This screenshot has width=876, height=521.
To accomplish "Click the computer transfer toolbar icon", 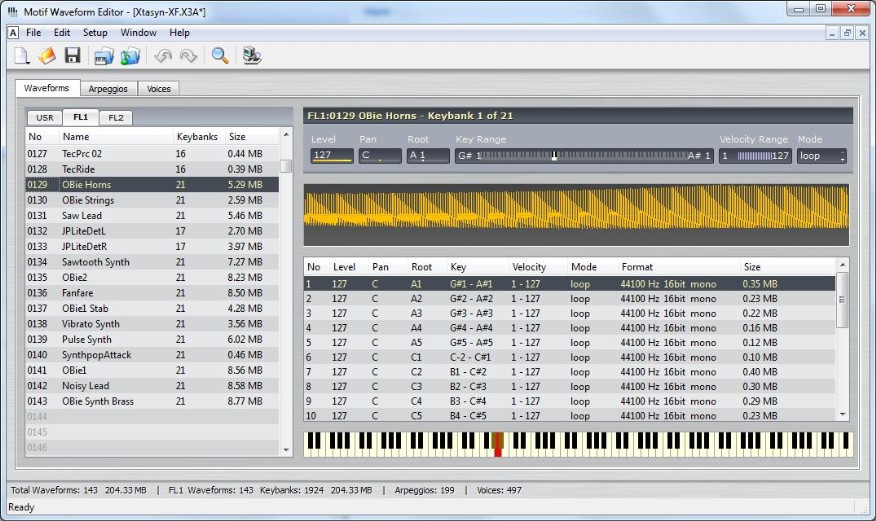I will pyautogui.click(x=252, y=56).
